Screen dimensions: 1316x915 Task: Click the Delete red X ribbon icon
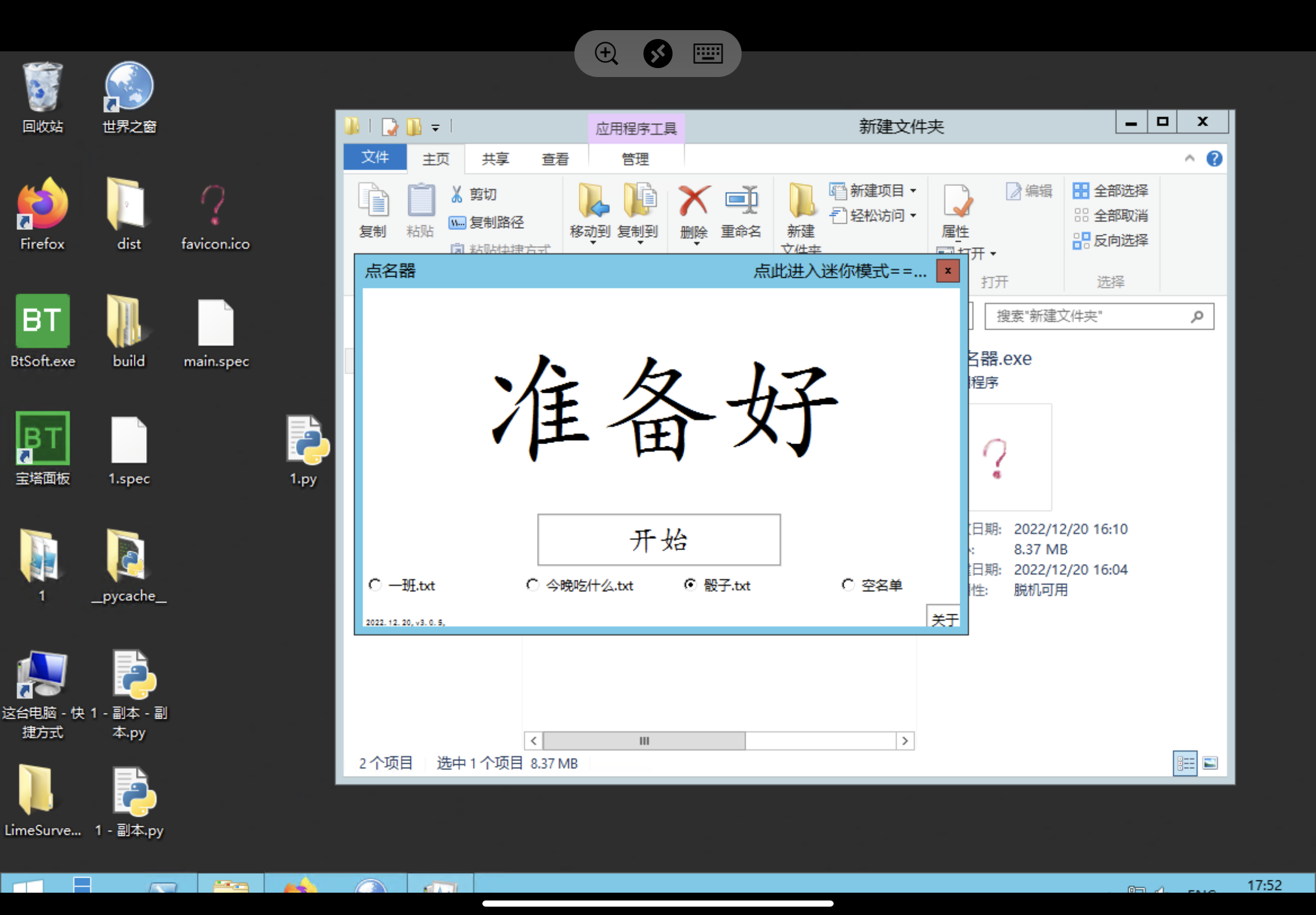pyautogui.click(x=694, y=201)
